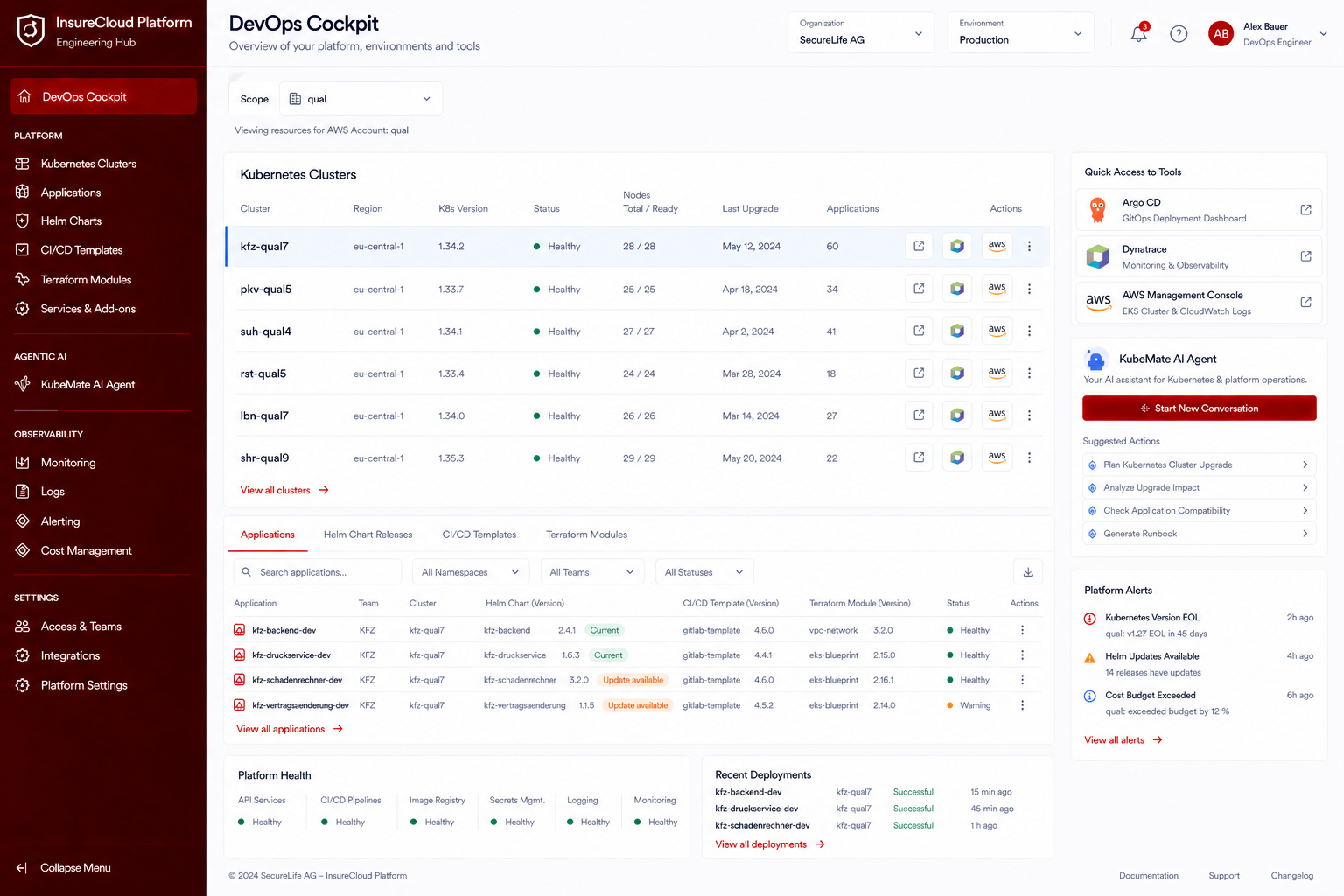Open actions menu for kfz-backend-dev application
The width and height of the screenshot is (1344, 896).
pyautogui.click(x=1022, y=630)
